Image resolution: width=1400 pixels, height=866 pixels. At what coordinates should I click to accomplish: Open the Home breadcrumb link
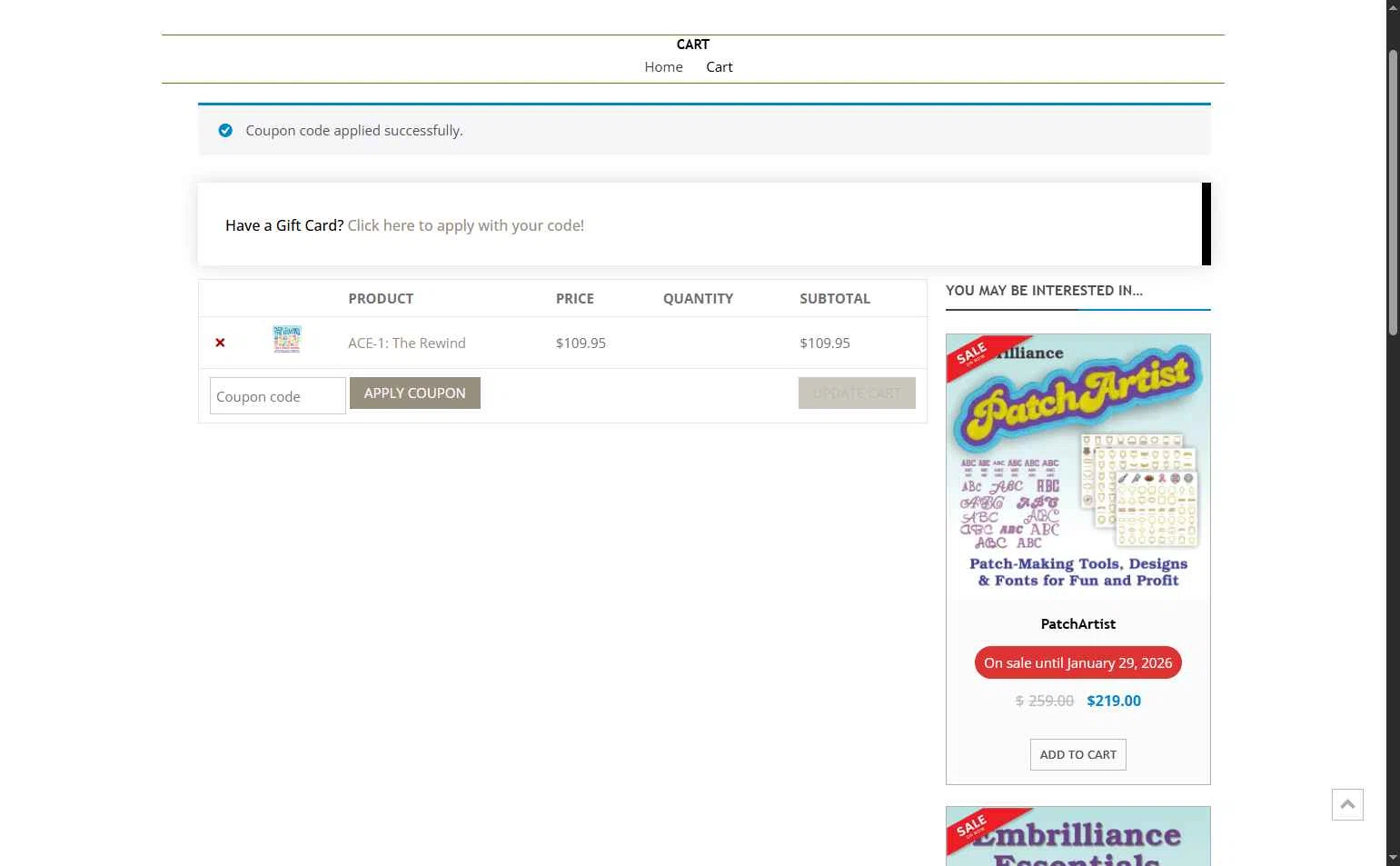click(663, 67)
